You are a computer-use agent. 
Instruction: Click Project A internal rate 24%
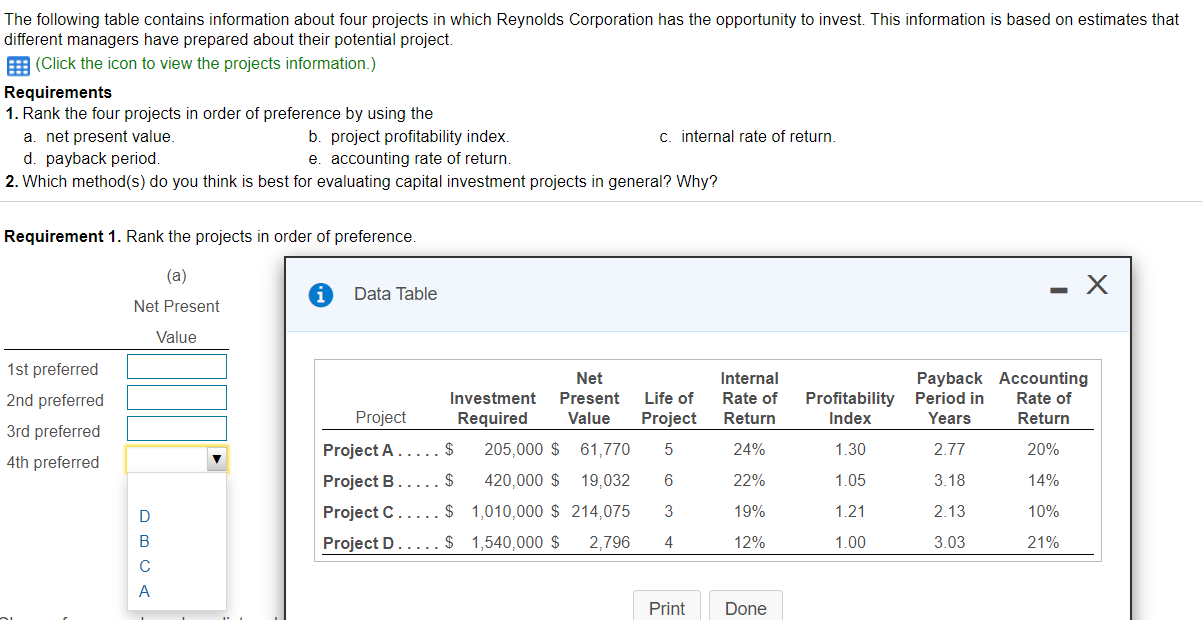click(749, 450)
